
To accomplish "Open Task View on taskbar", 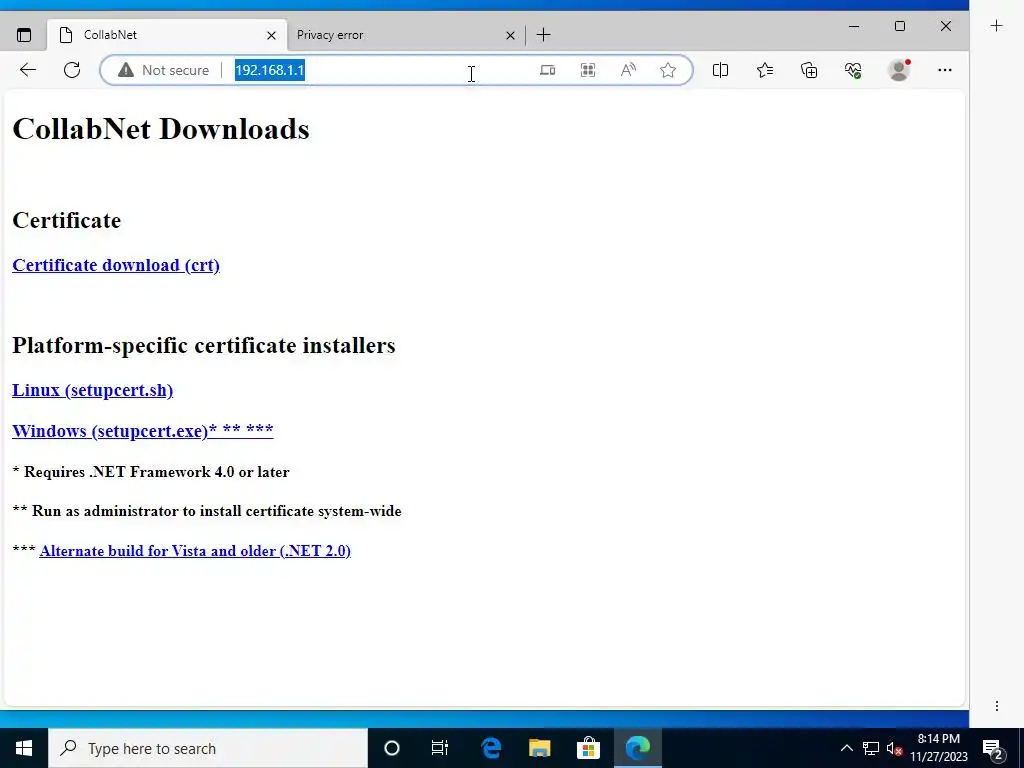I will [x=440, y=748].
